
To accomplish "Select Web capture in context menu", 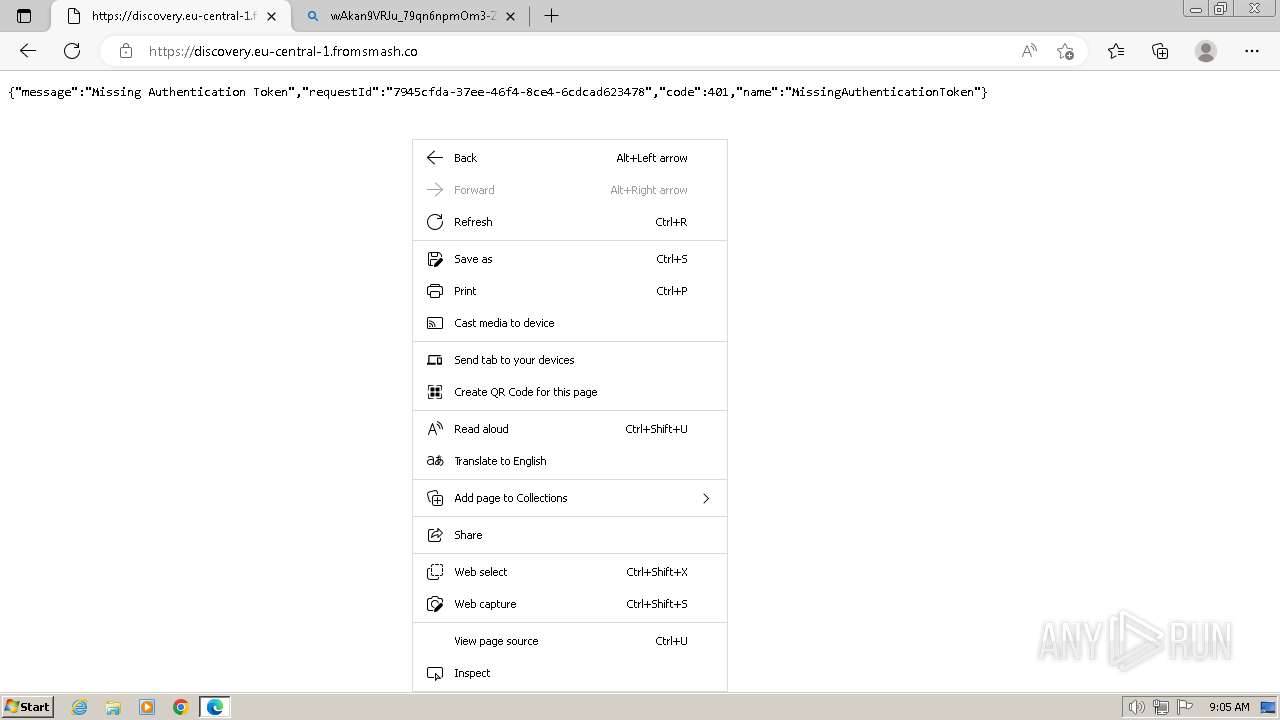I will (x=570, y=604).
